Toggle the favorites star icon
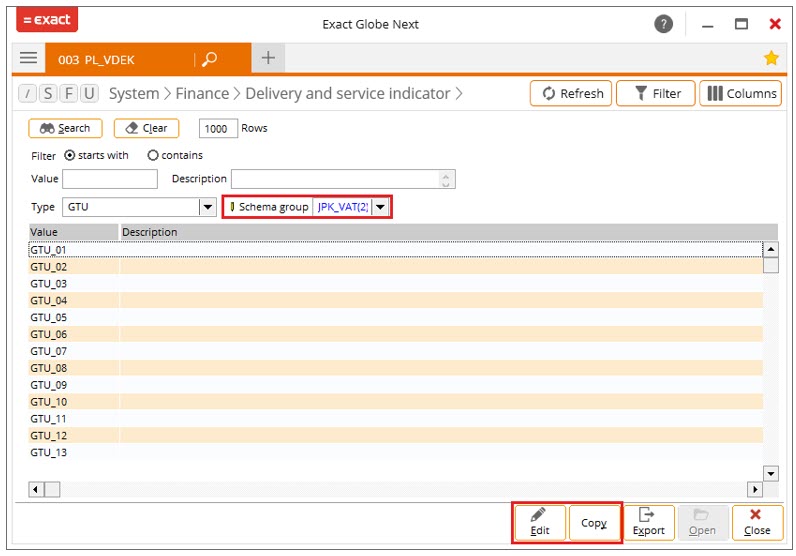This screenshot has width=796, height=556. [771, 58]
